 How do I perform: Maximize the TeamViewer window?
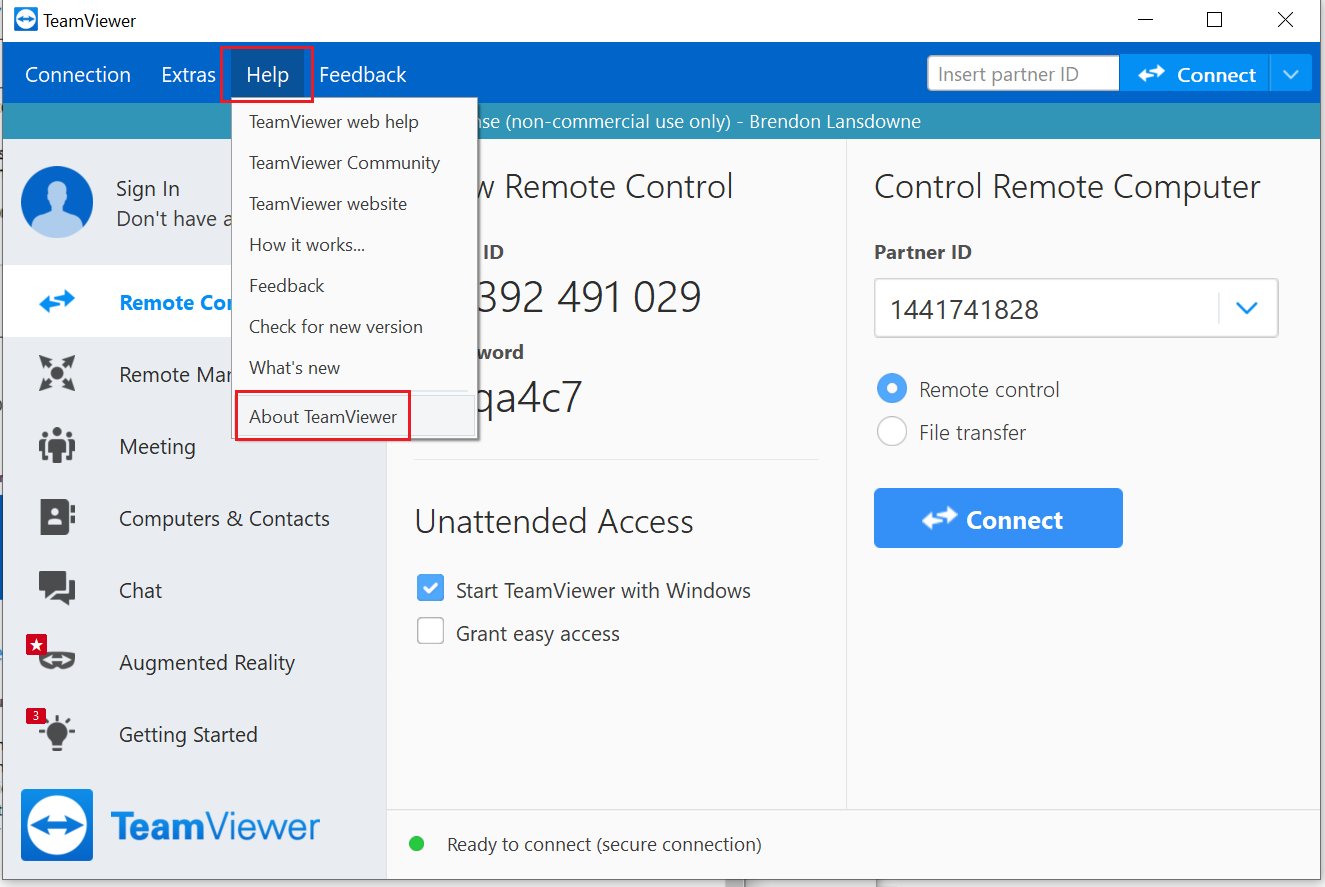click(x=1214, y=20)
